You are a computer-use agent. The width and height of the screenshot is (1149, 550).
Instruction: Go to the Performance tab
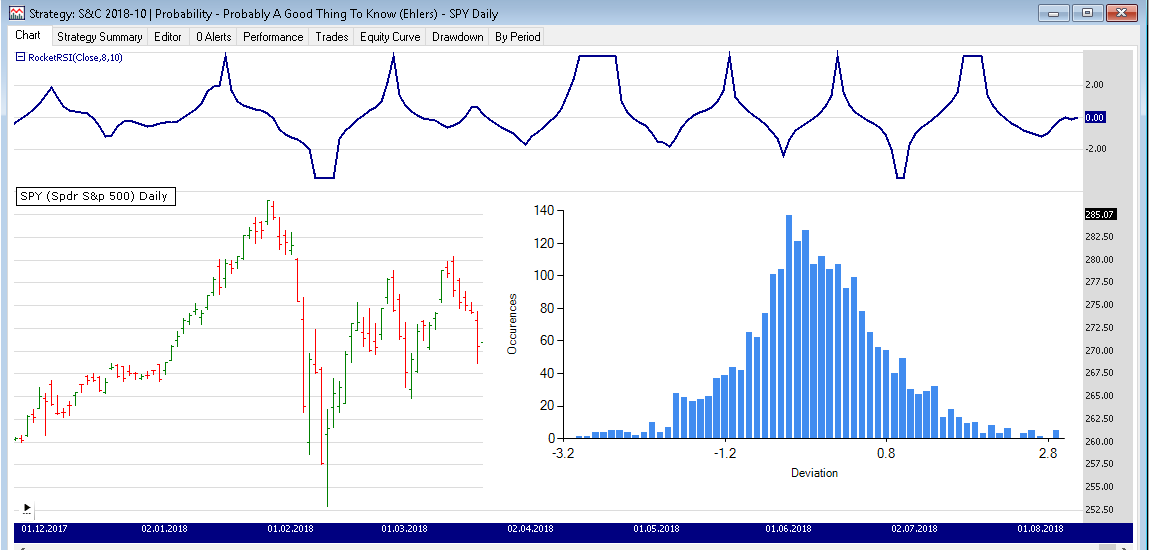coord(273,37)
